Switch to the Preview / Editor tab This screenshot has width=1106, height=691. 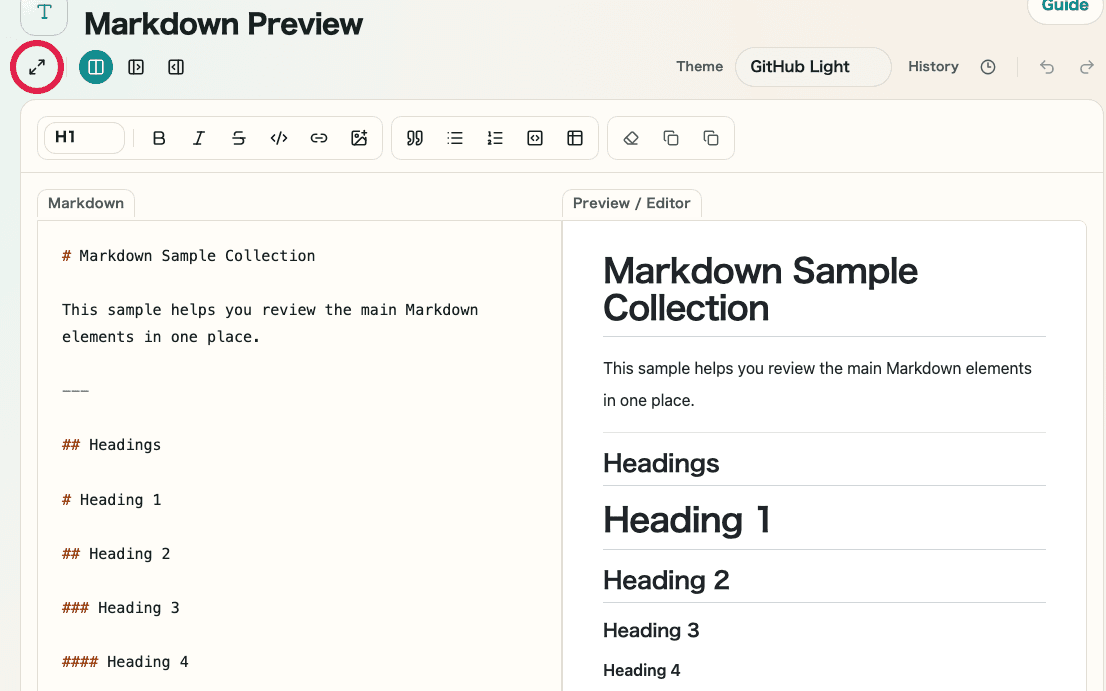631,203
